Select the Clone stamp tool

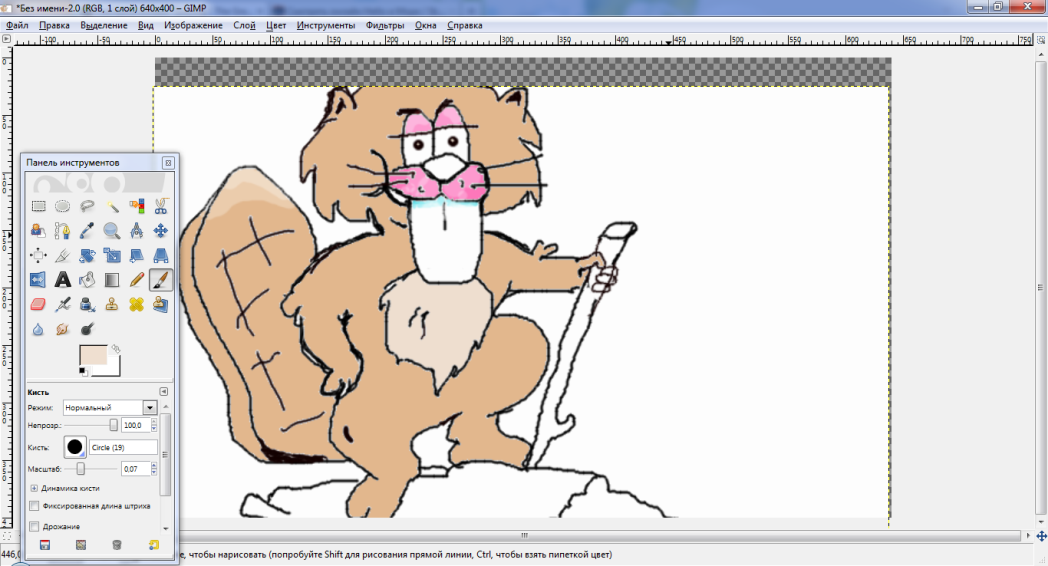click(112, 305)
